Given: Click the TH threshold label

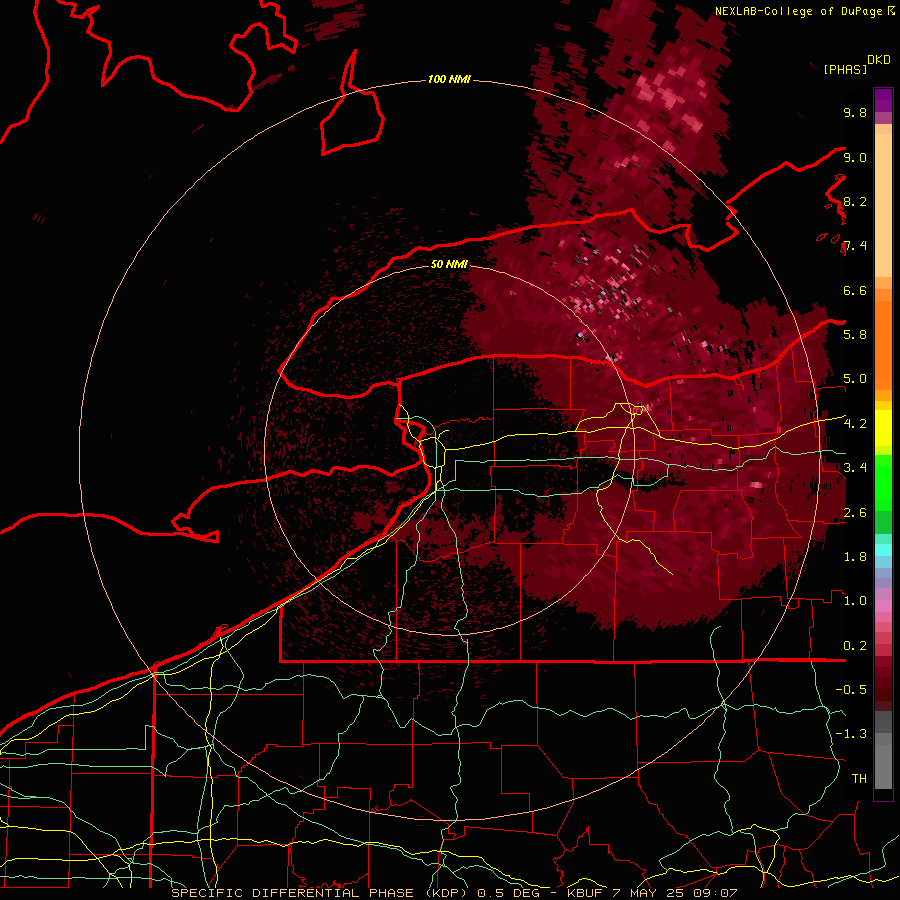Looking at the screenshot, I should [x=859, y=779].
